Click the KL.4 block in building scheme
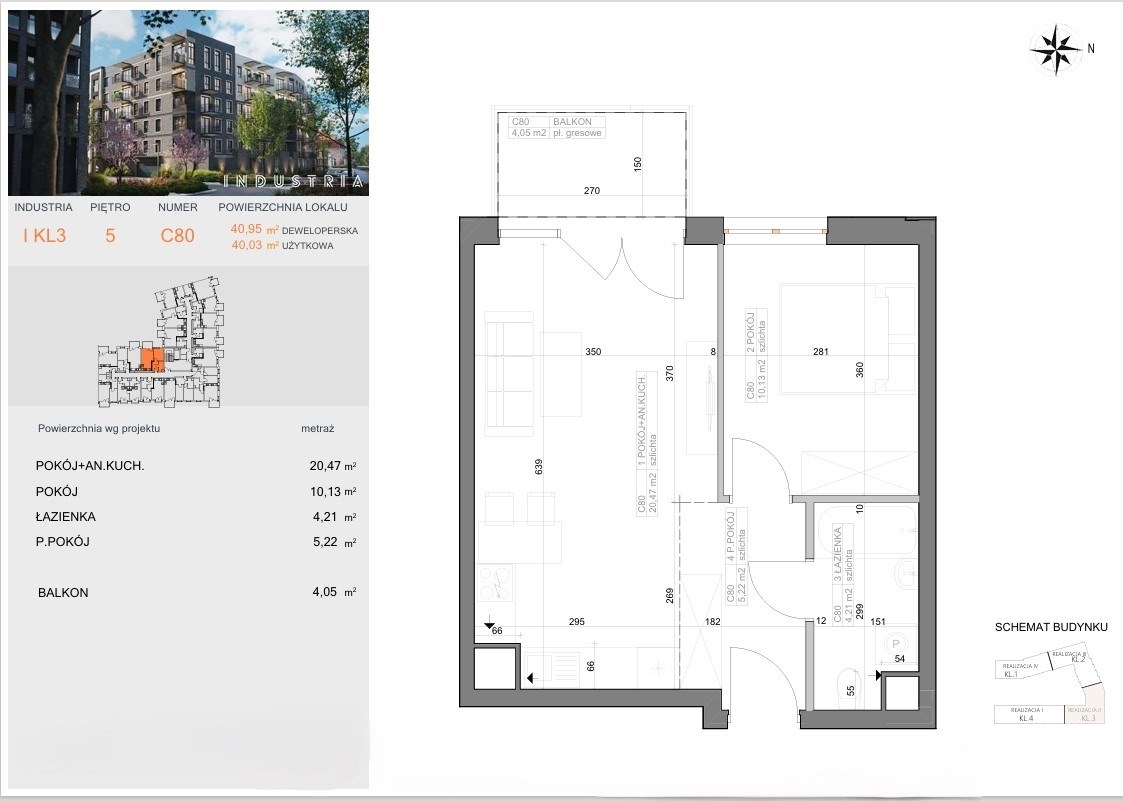This screenshot has height=801, width=1123. point(1028,714)
